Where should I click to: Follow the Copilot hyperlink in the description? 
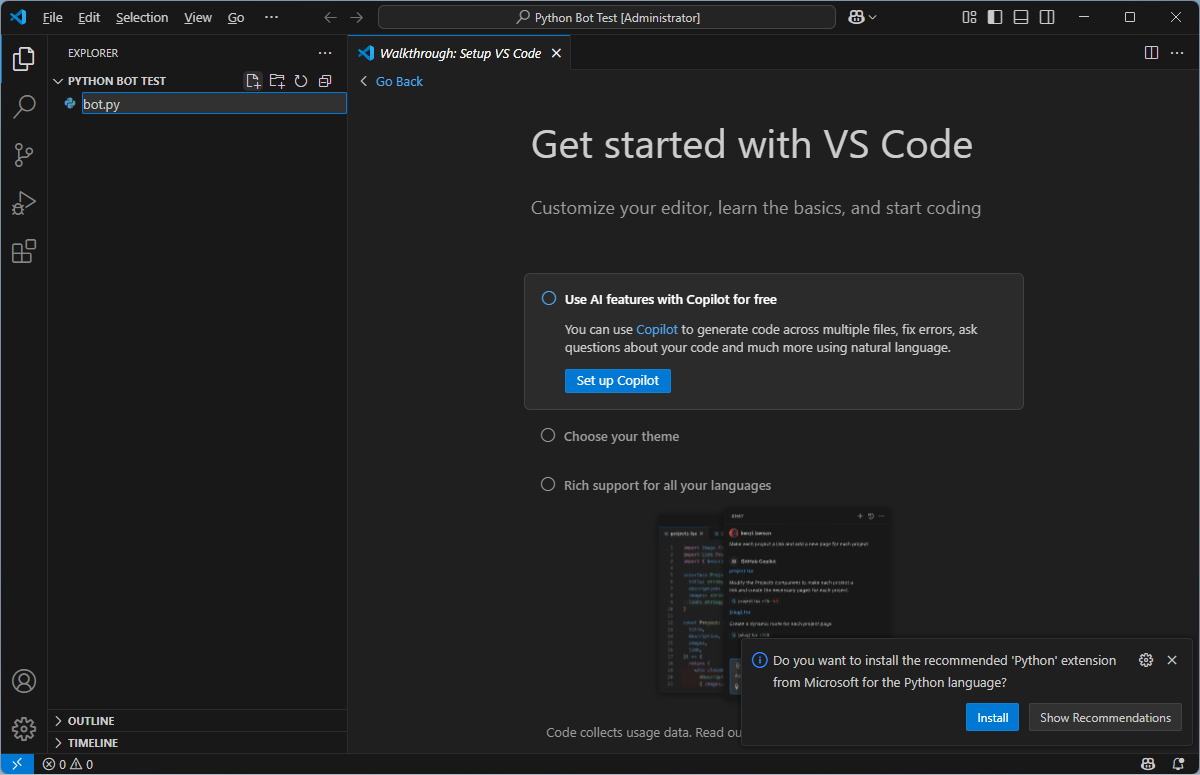point(657,329)
